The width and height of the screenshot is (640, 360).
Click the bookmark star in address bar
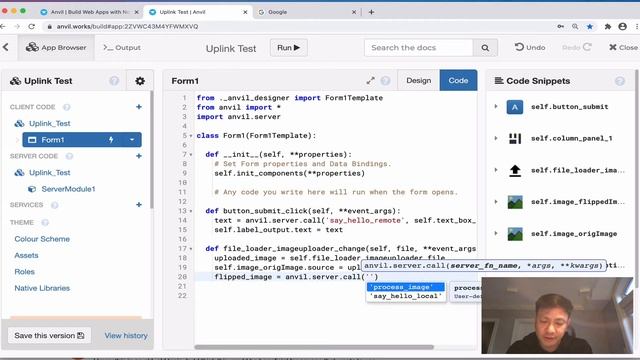[x=590, y=27]
